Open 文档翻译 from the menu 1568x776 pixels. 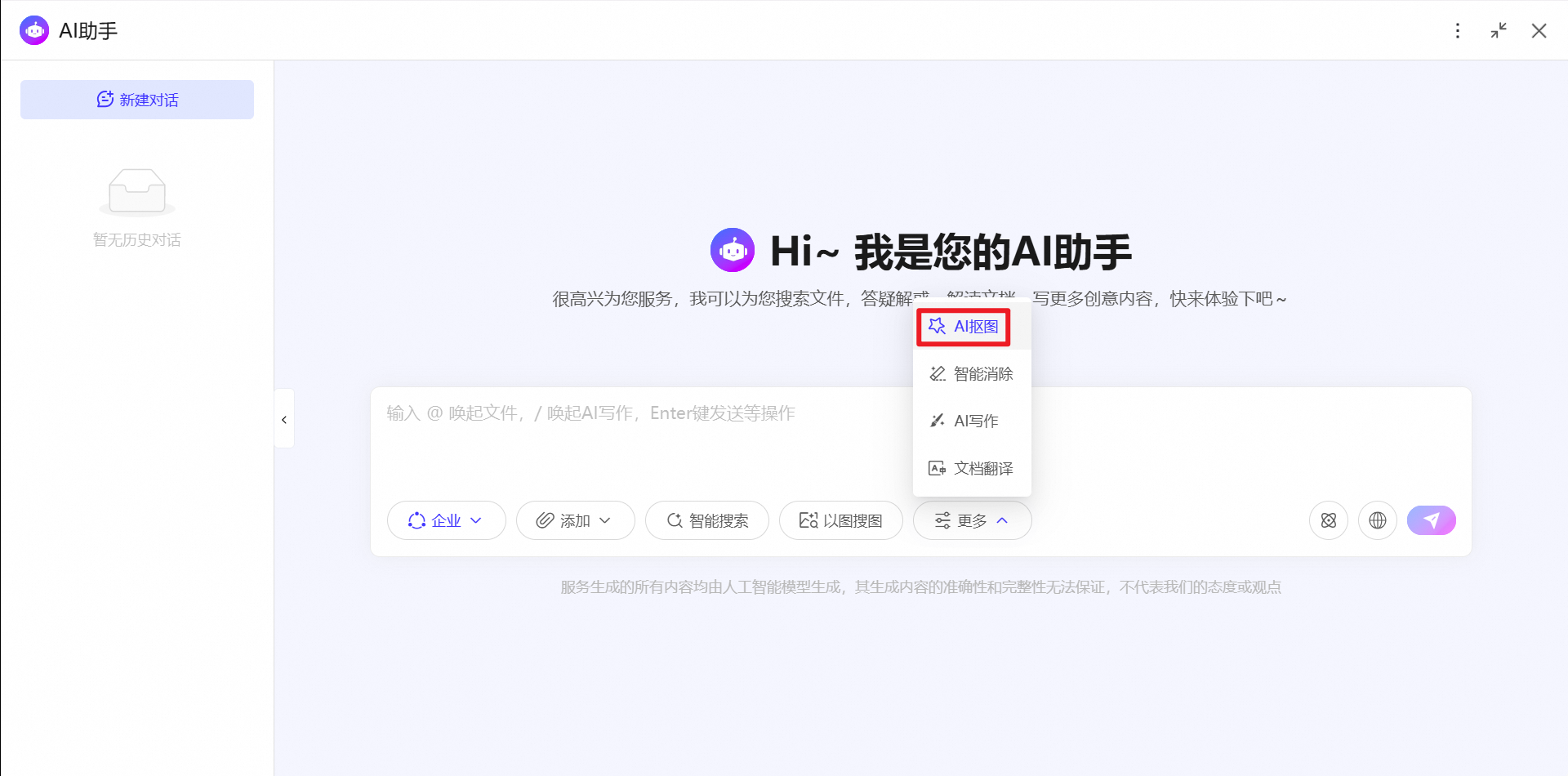coord(972,468)
